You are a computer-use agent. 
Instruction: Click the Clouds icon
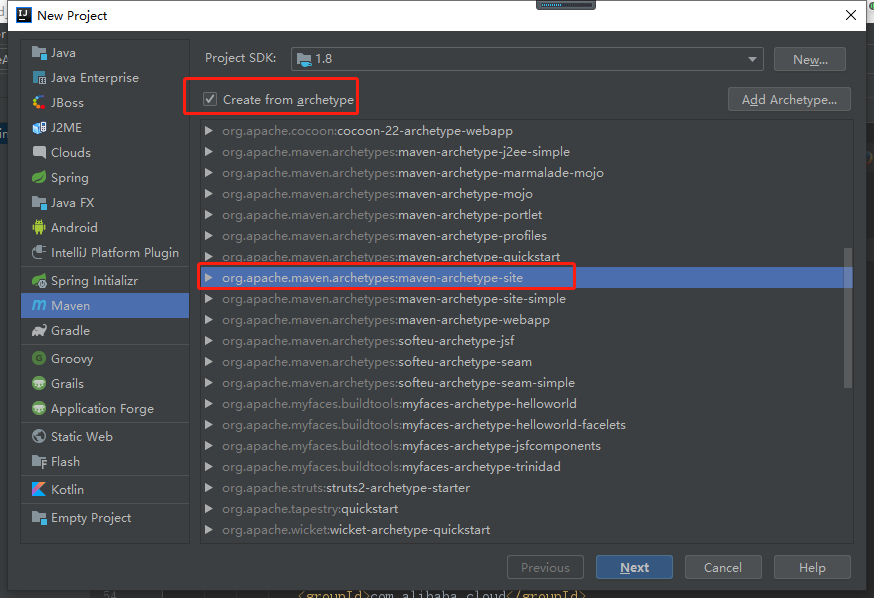pos(39,153)
